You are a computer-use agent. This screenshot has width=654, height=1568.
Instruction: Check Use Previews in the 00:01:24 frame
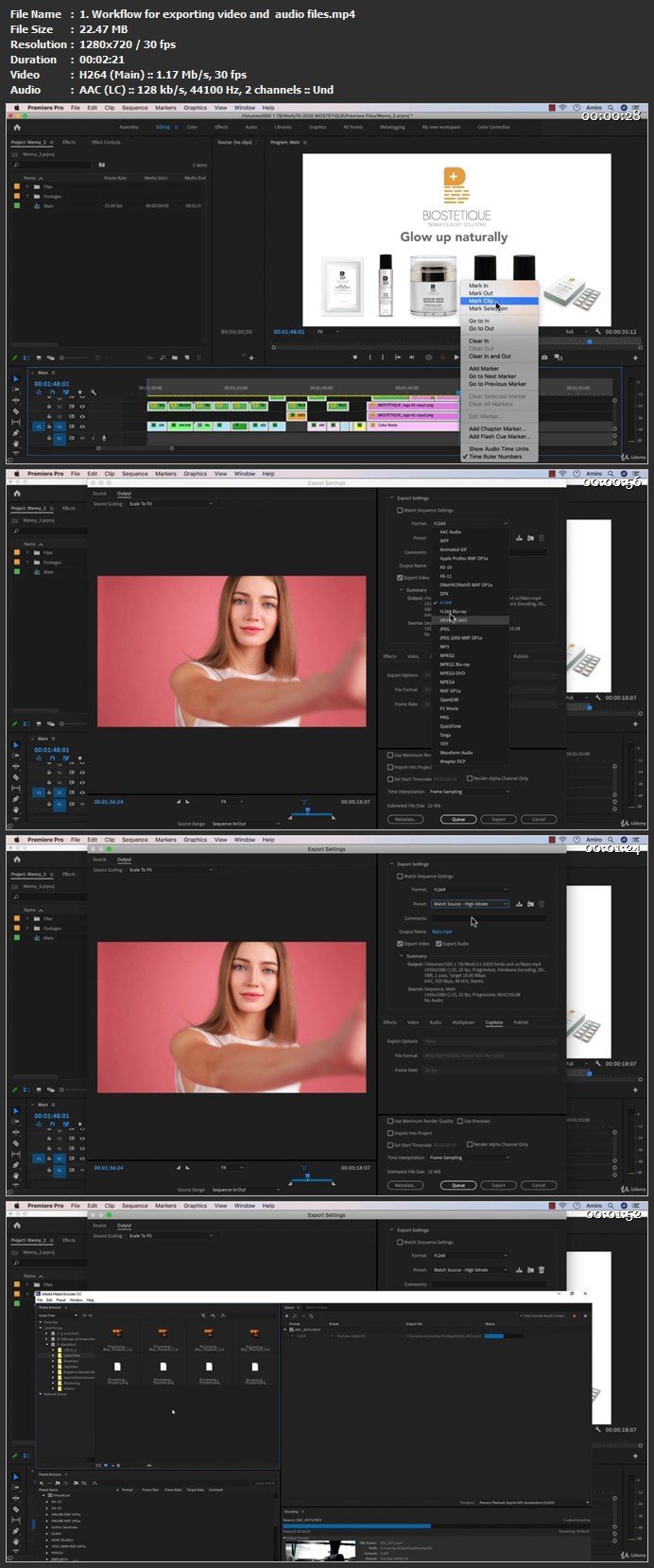(460, 1121)
